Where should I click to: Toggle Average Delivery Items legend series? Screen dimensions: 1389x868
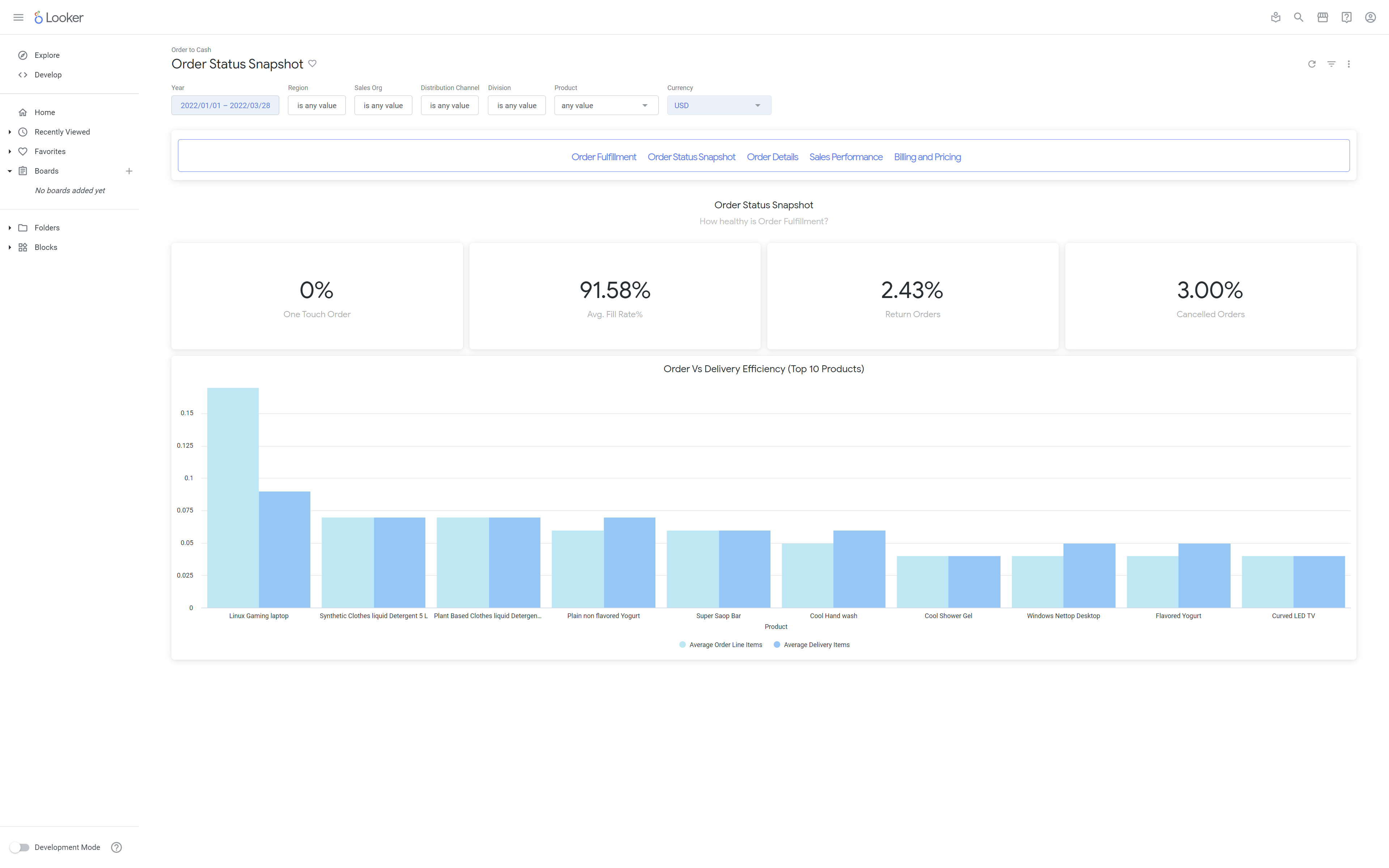812,645
